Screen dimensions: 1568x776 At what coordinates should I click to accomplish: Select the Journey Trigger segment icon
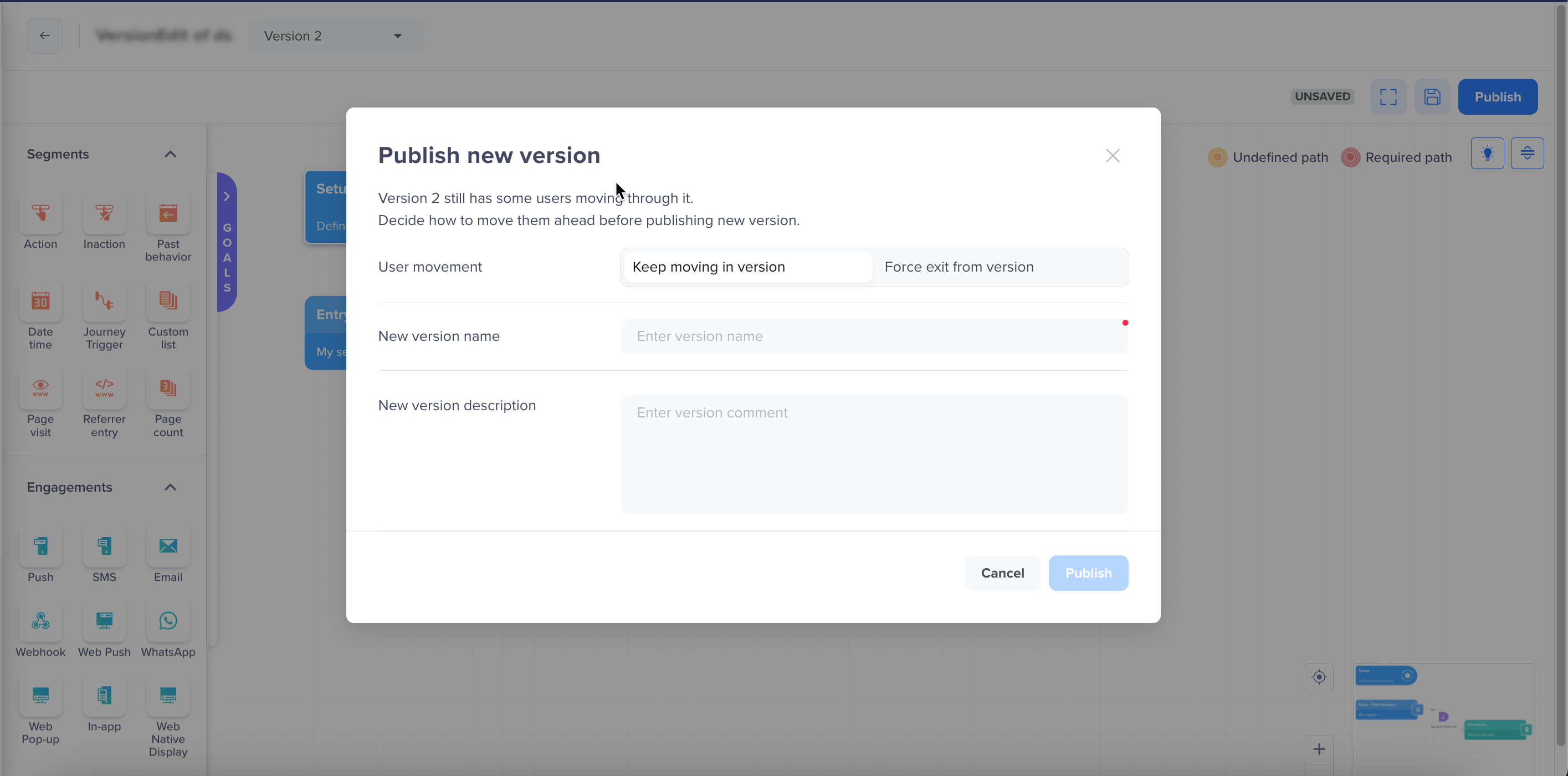104,301
